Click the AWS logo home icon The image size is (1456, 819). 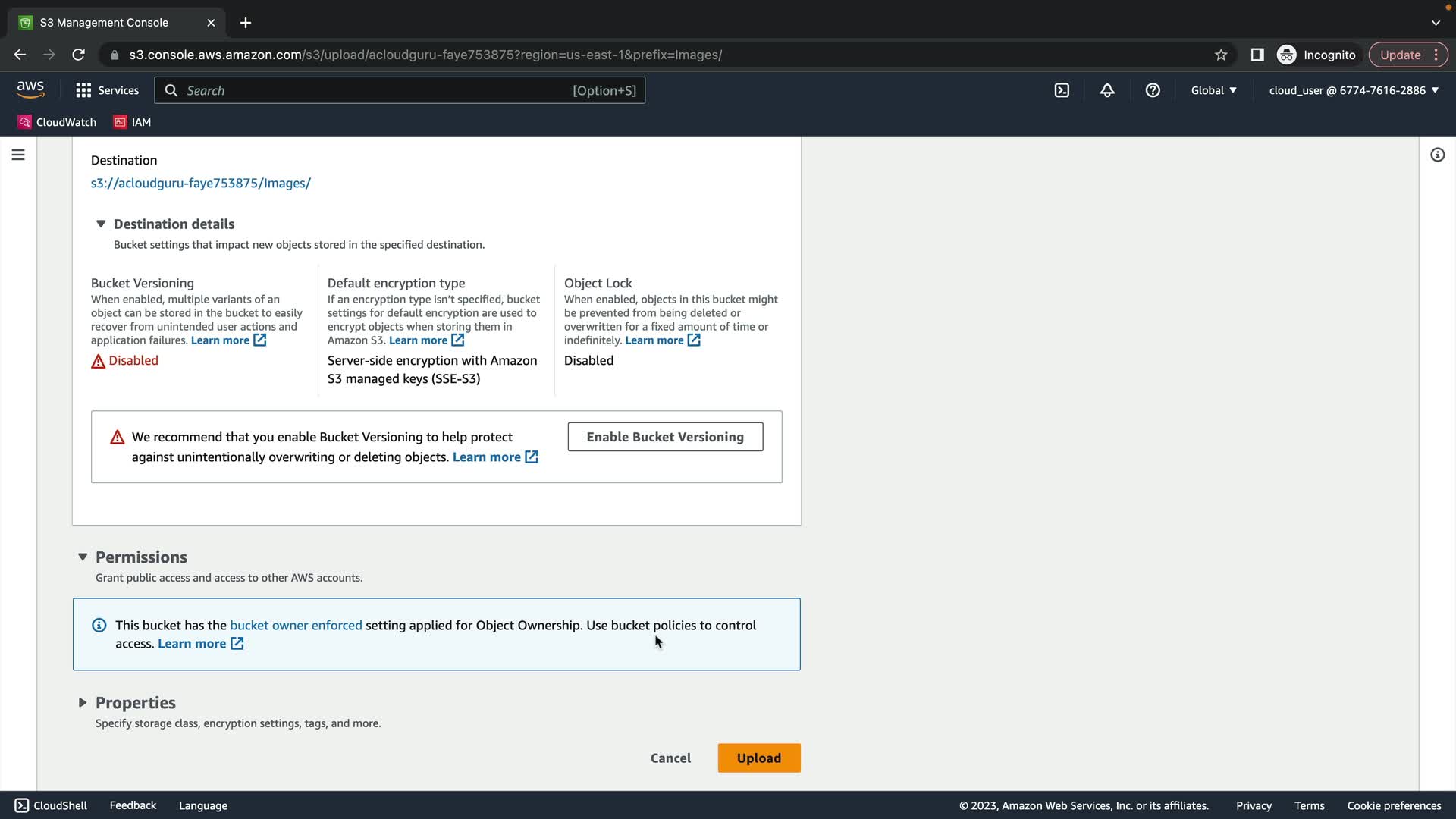(30, 89)
